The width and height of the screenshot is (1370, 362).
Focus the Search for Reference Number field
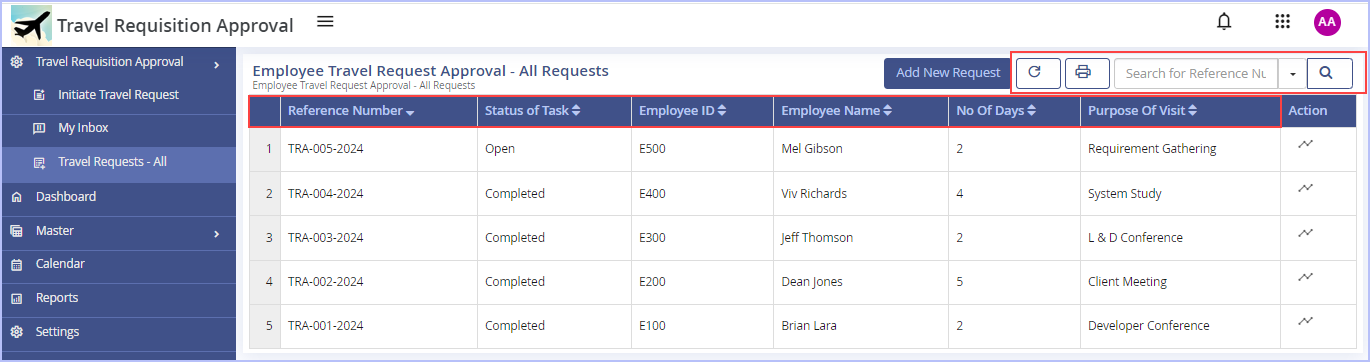pyautogui.click(x=1196, y=73)
